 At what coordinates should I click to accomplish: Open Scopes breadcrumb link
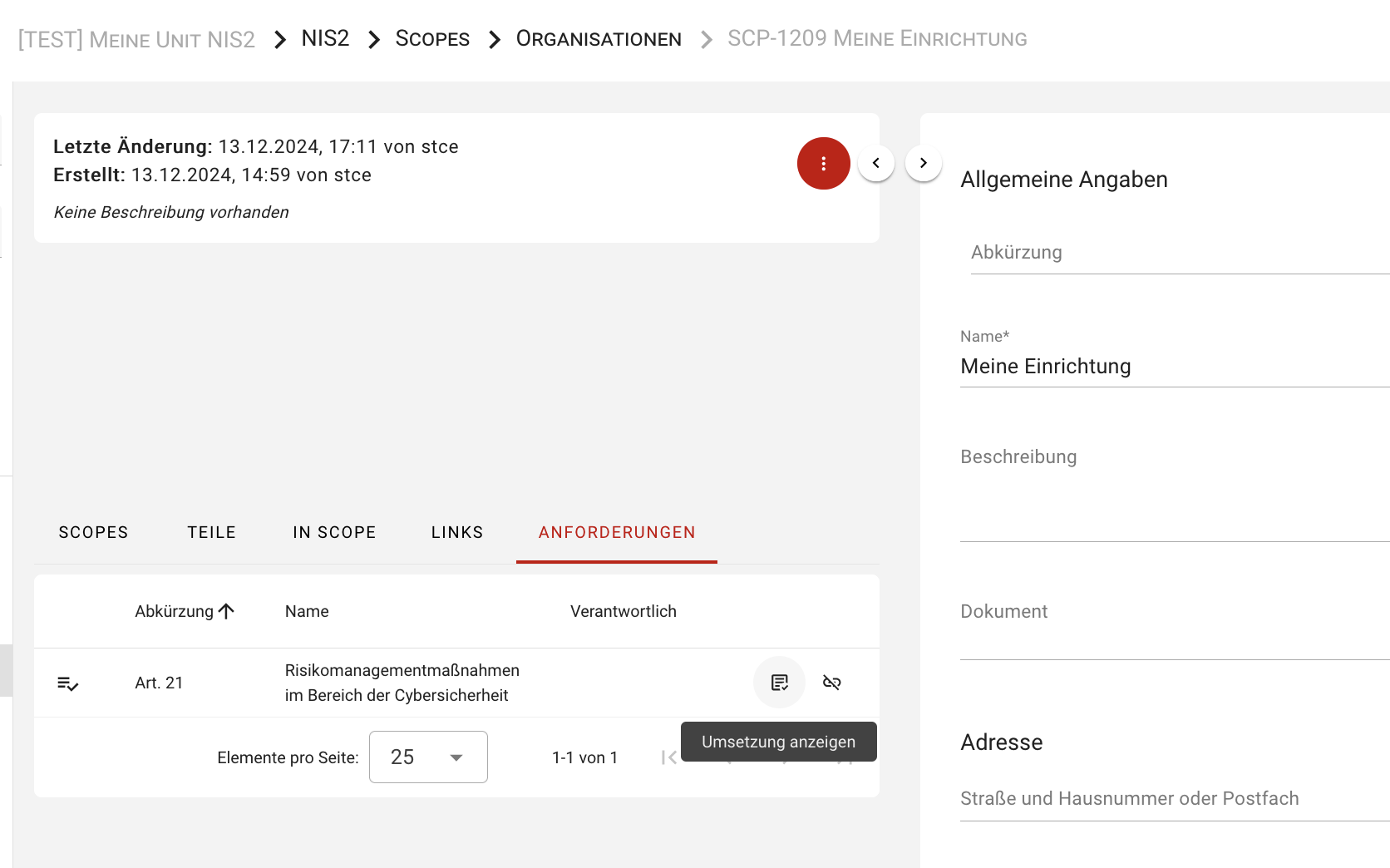click(432, 39)
